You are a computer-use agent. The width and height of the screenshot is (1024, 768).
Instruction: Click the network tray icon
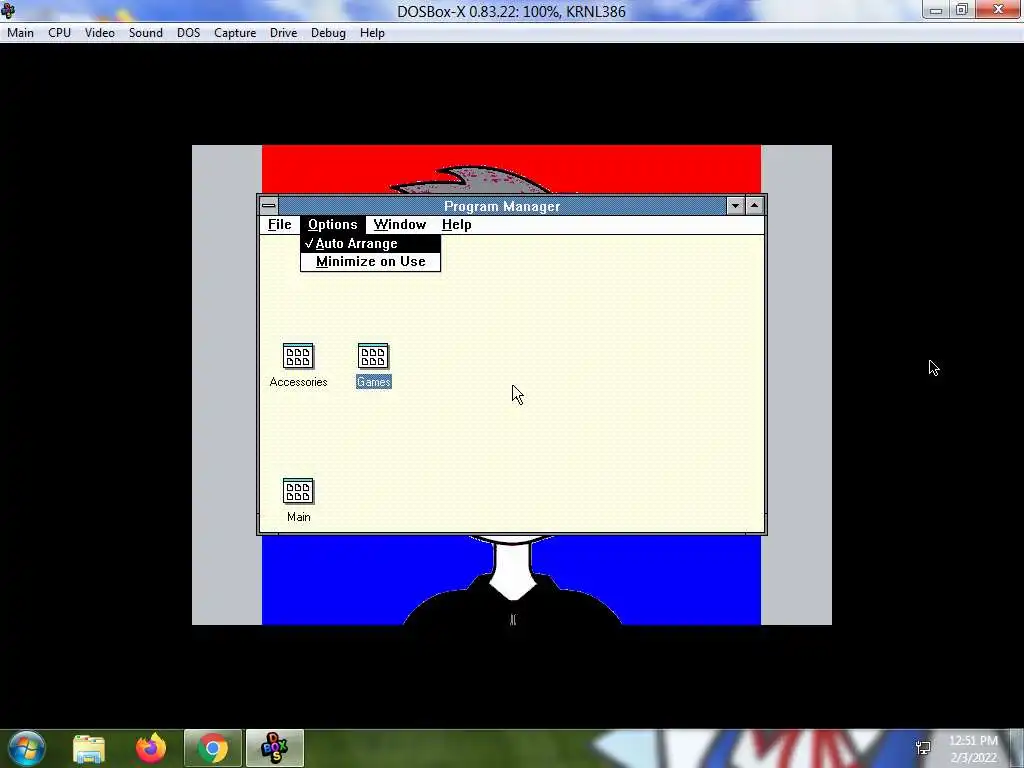click(923, 748)
